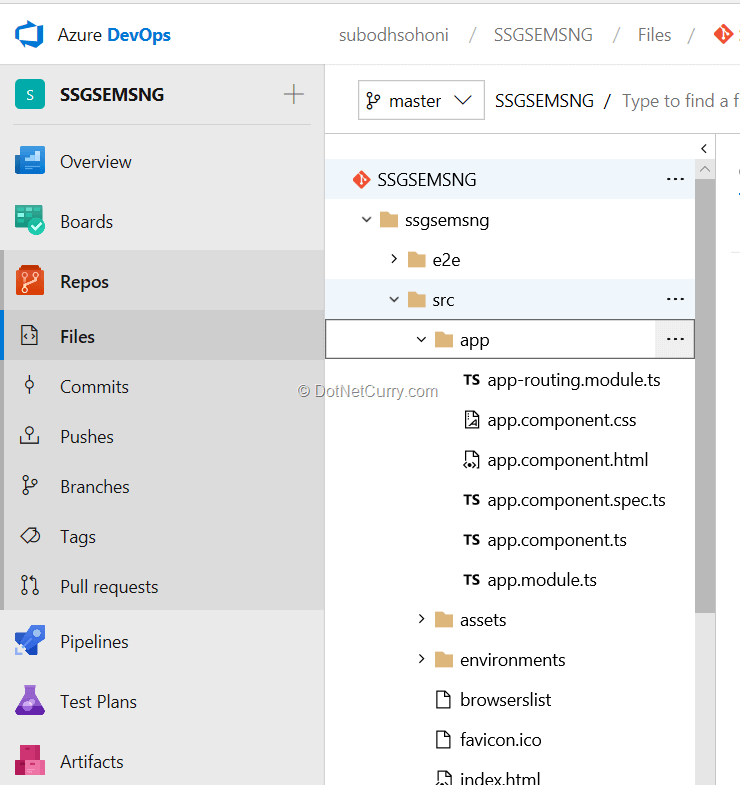Click the browserslist file icon

443,699
